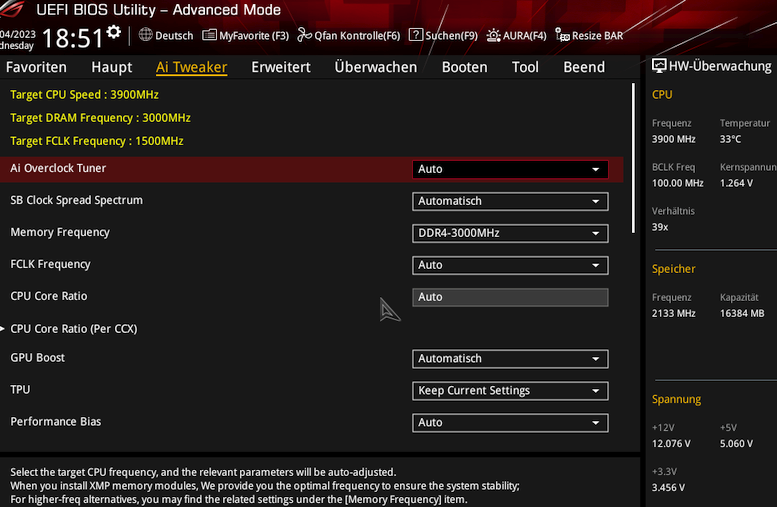Click the HW-Überwachung monitor icon
The width and height of the screenshot is (777, 507).
(x=659, y=65)
